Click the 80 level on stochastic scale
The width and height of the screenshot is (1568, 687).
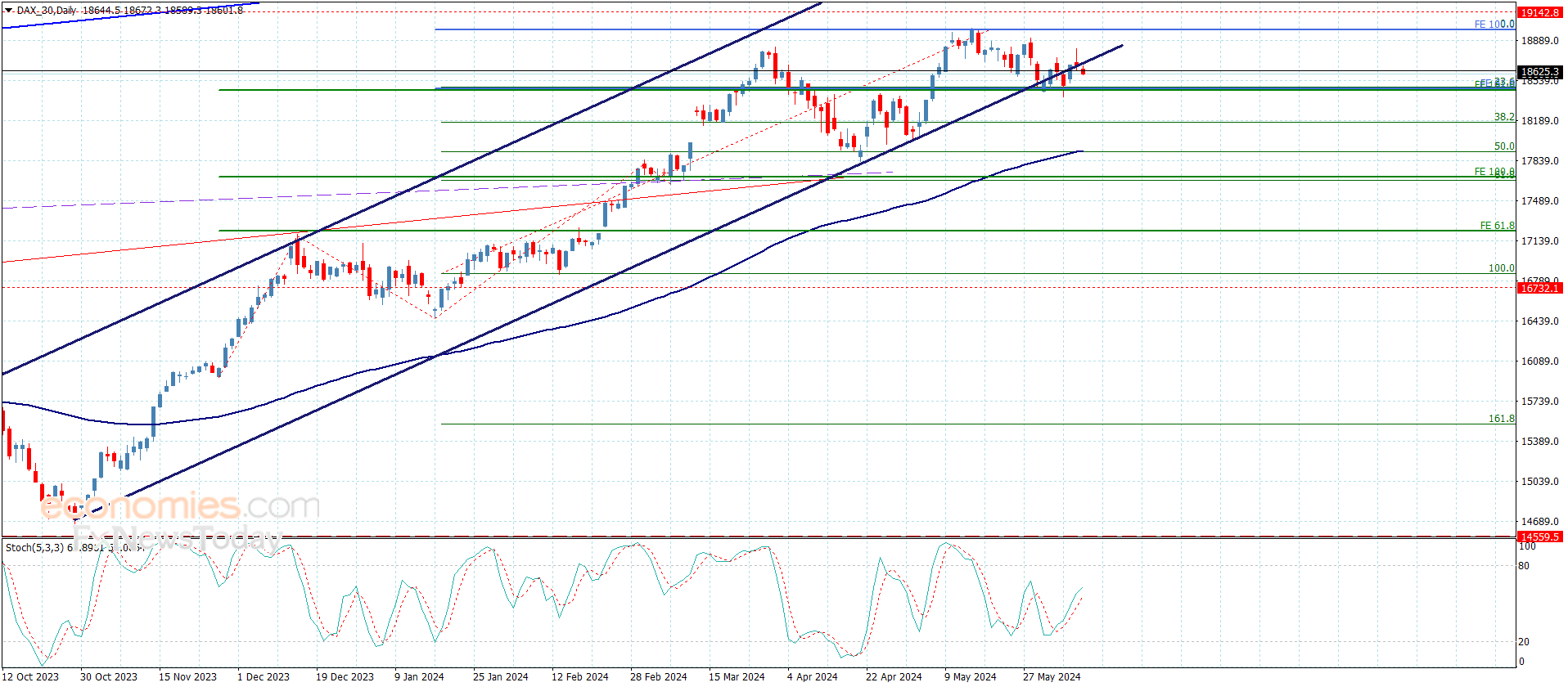click(1523, 566)
